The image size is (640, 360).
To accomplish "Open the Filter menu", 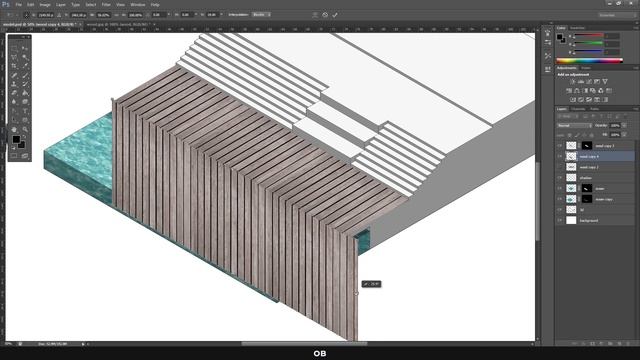I will coord(106,4).
